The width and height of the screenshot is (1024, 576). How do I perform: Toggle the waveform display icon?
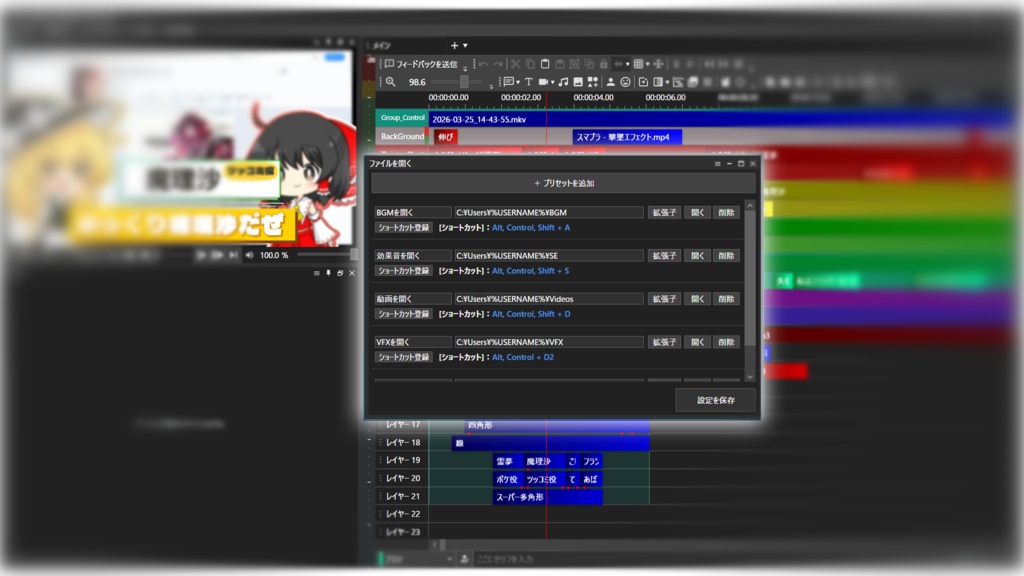tap(617, 62)
